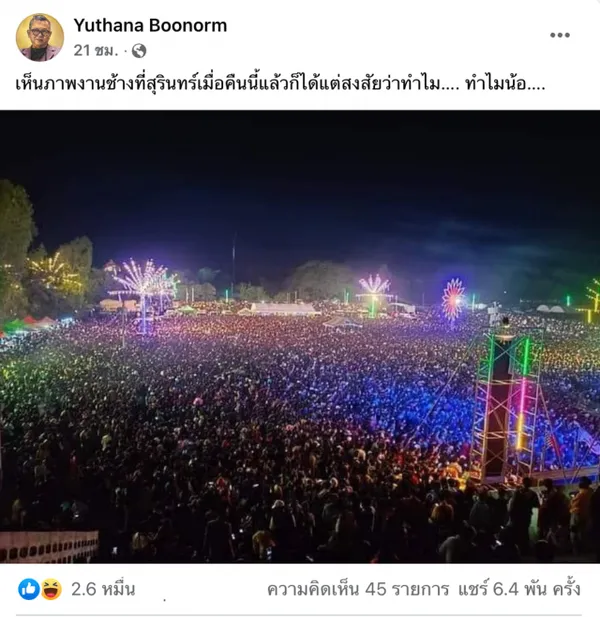Image resolution: width=600 pixels, height=617 pixels.
Task: Open the 21 ชม. timestamp link
Action: 96,51
